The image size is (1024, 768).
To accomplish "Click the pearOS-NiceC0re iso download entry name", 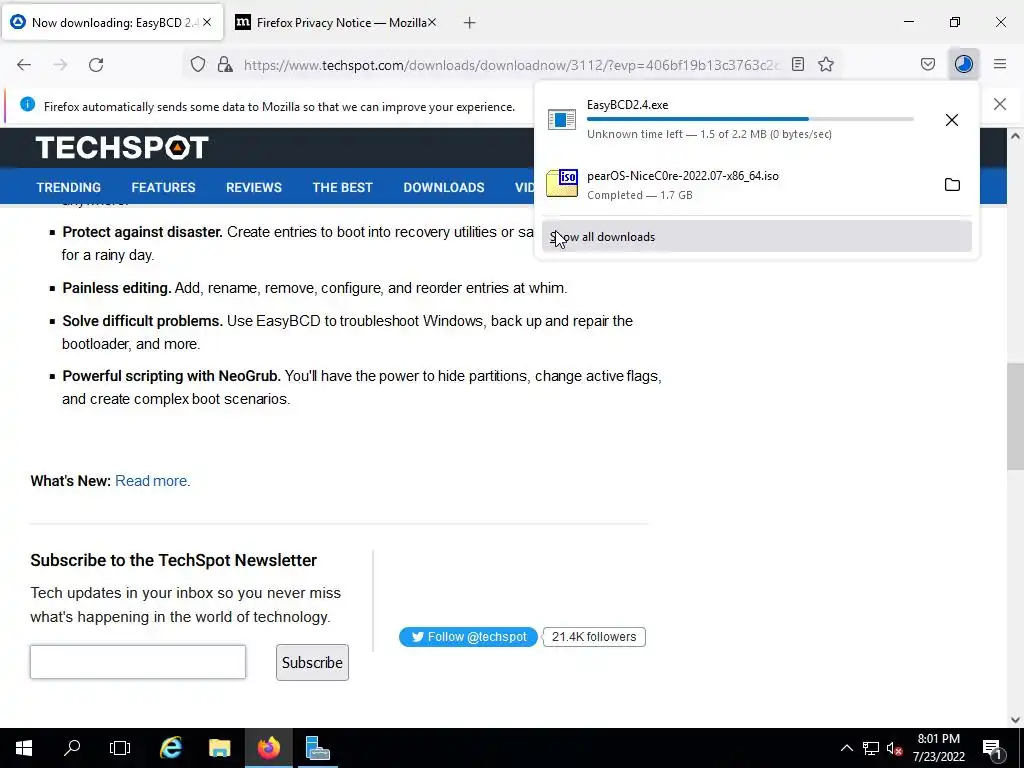I will click(x=682, y=176).
